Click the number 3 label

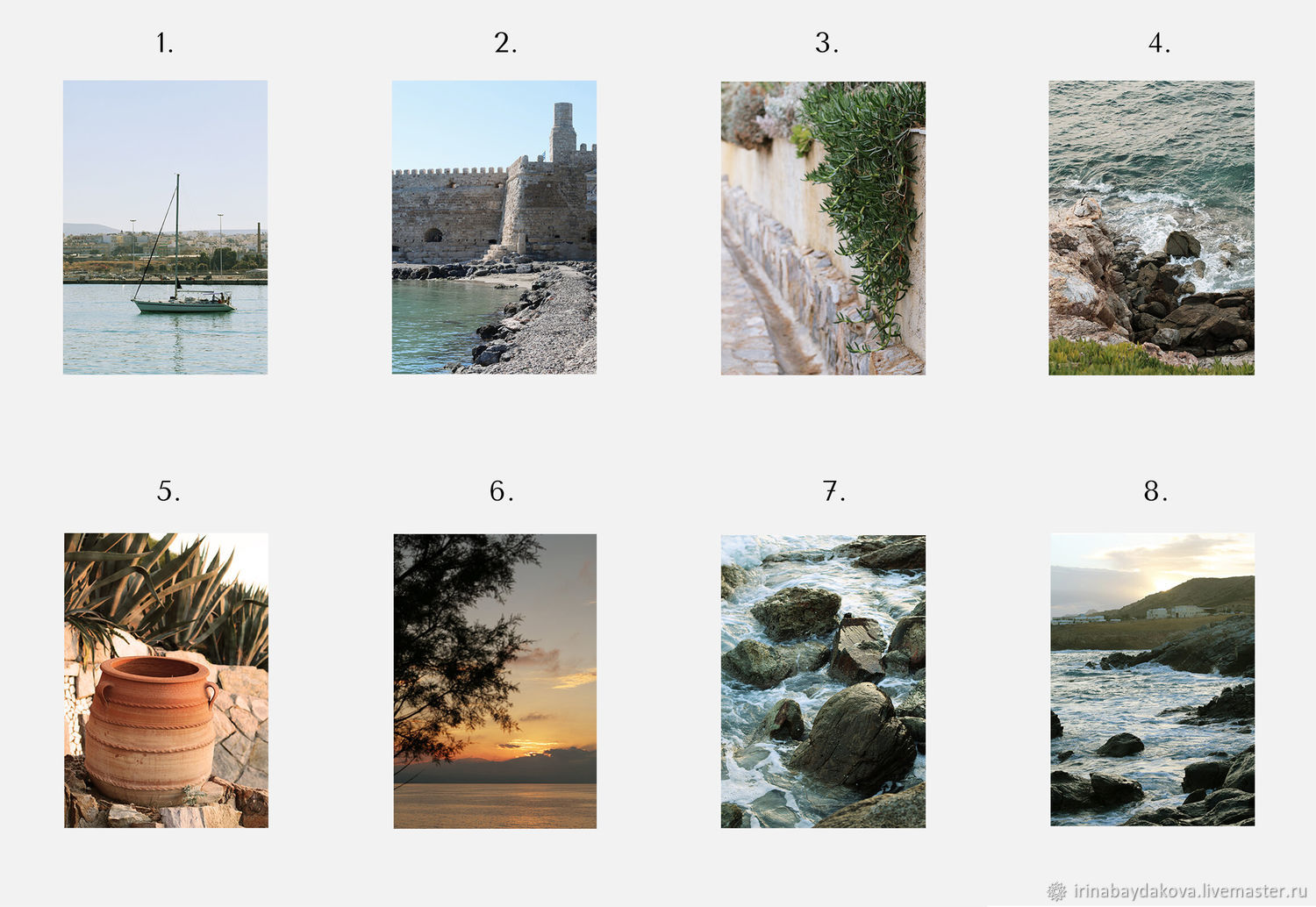(x=826, y=43)
